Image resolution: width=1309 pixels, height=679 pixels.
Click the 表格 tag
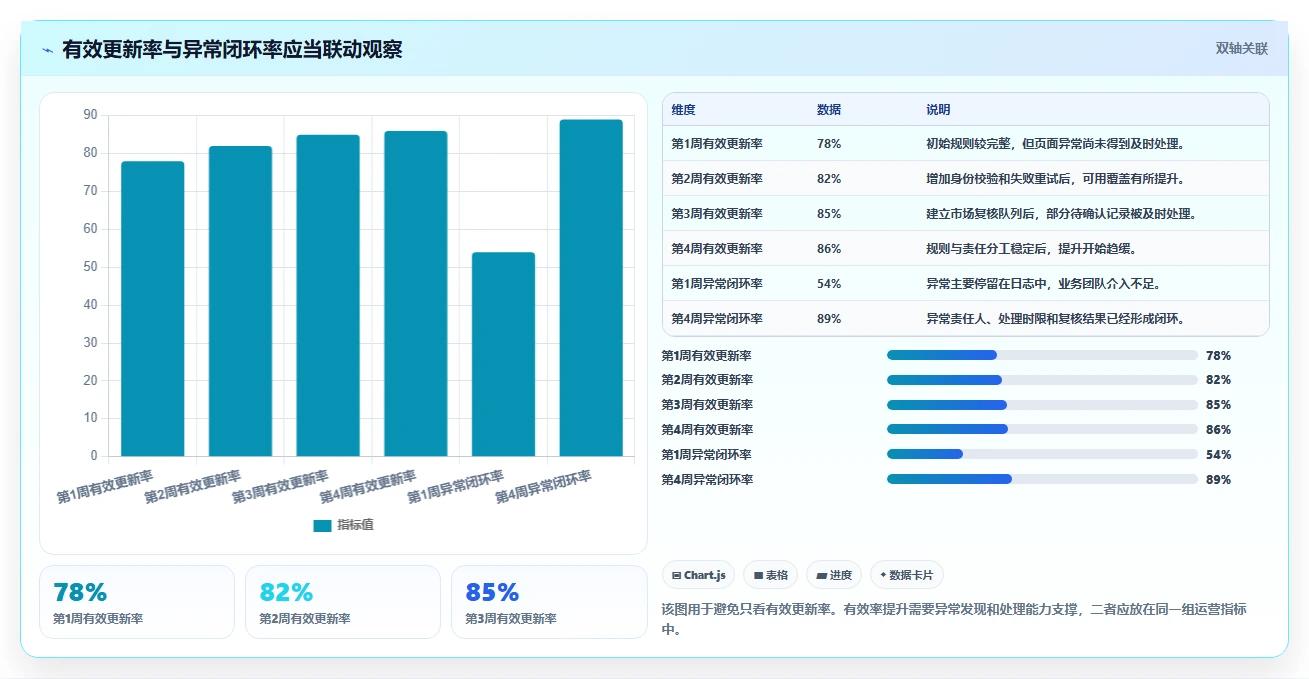point(770,575)
